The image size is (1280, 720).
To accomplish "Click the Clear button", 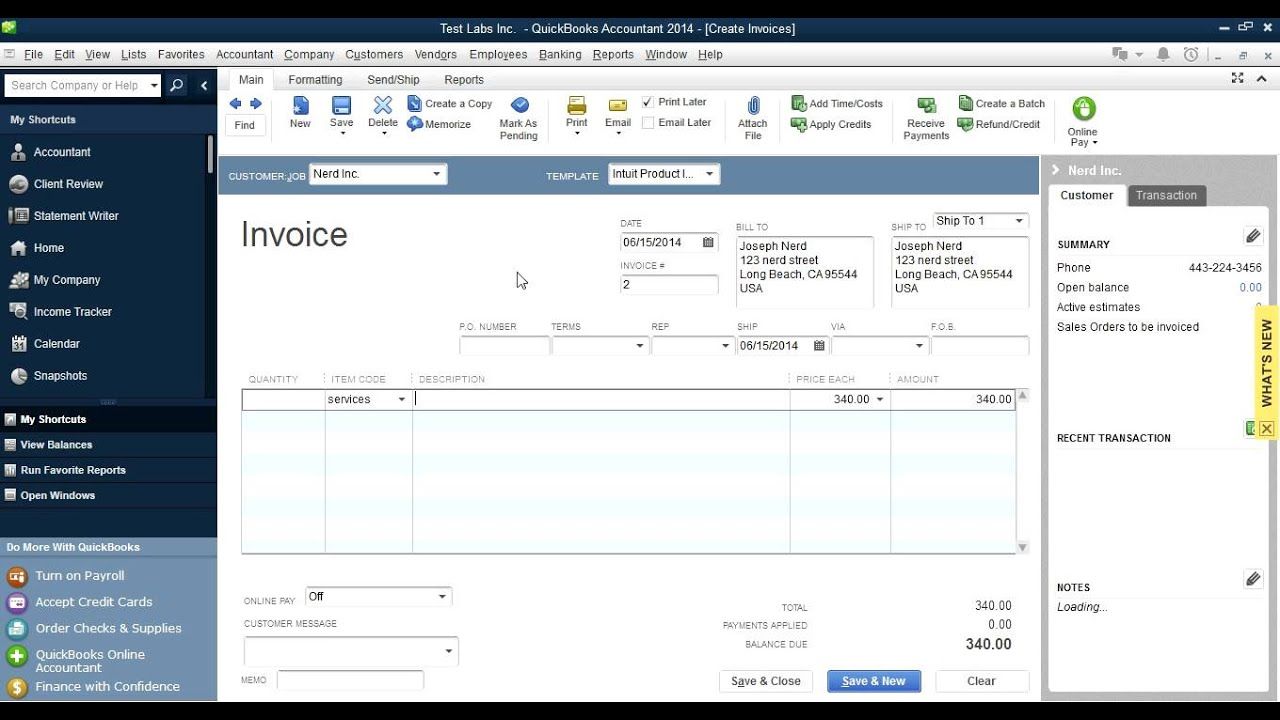I will tap(982, 681).
